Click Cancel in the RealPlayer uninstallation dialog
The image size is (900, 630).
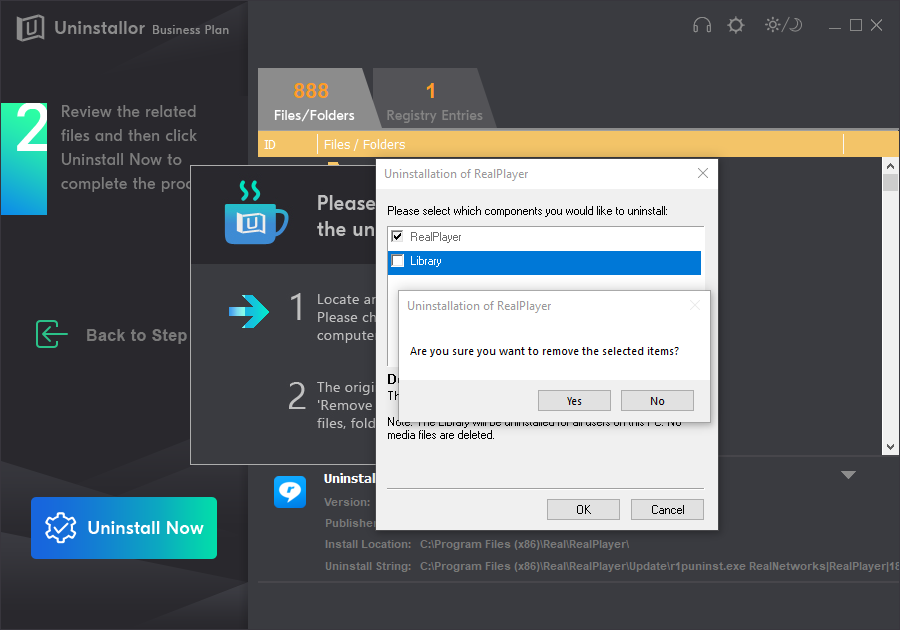click(x=667, y=510)
